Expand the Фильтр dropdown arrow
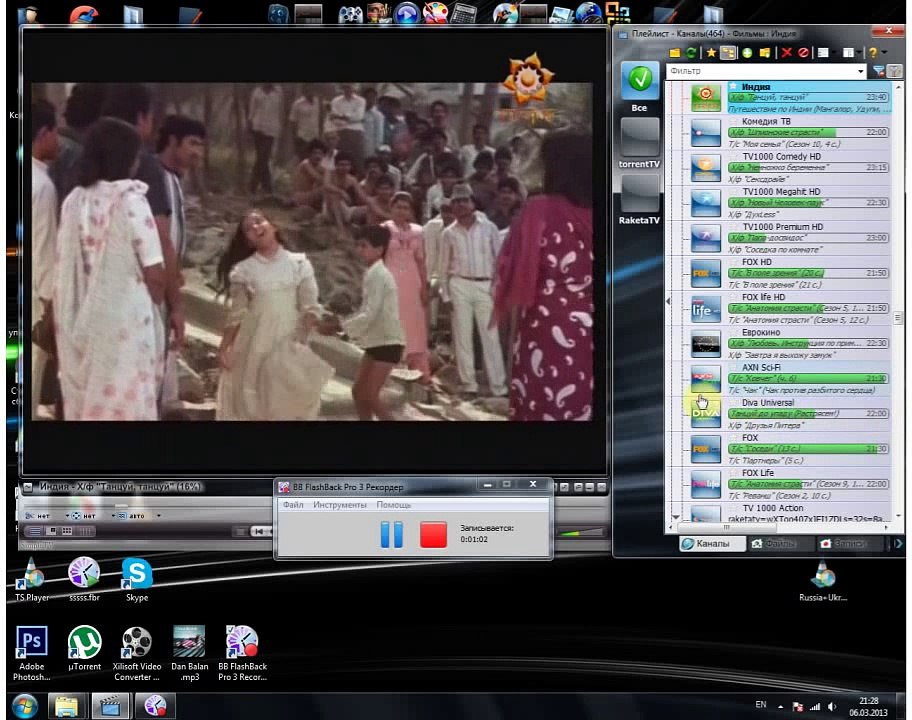Image resolution: width=912 pixels, height=720 pixels. (x=861, y=72)
